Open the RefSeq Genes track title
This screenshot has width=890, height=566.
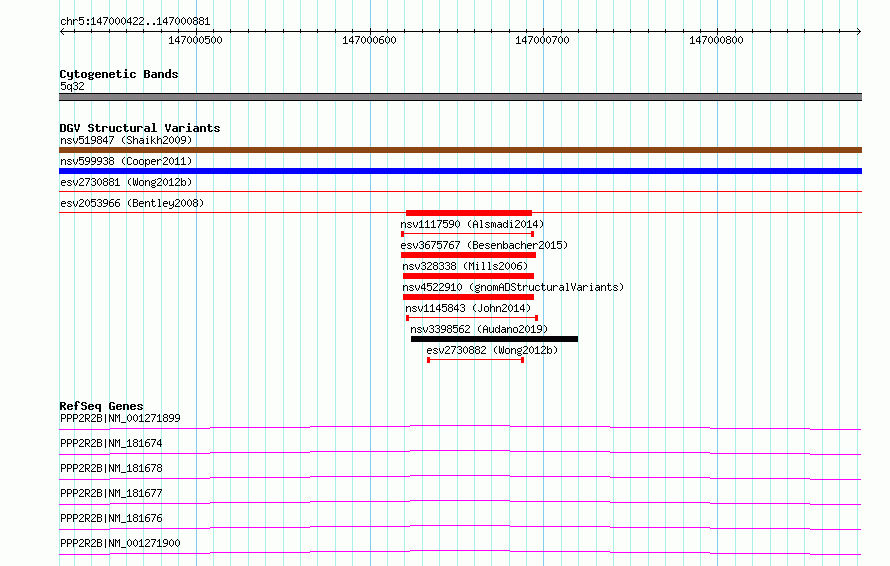click(101, 406)
